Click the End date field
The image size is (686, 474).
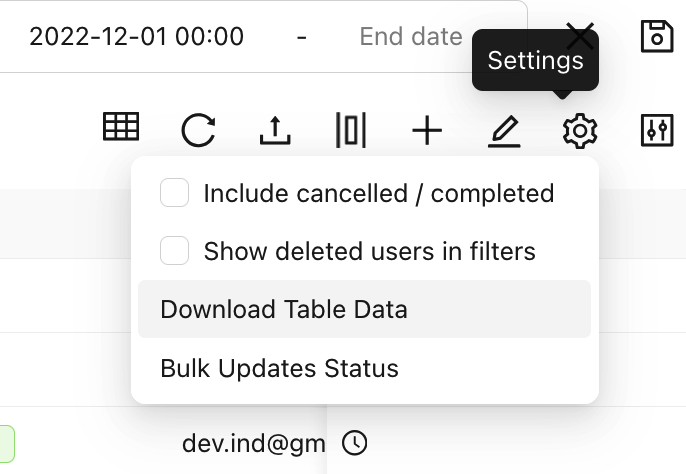pos(410,37)
